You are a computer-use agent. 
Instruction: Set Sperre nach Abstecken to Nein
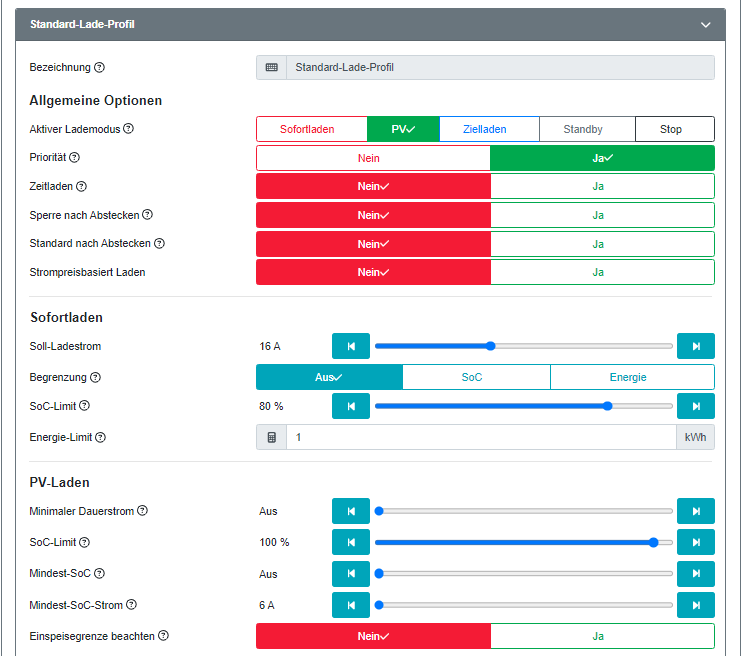[373, 215]
